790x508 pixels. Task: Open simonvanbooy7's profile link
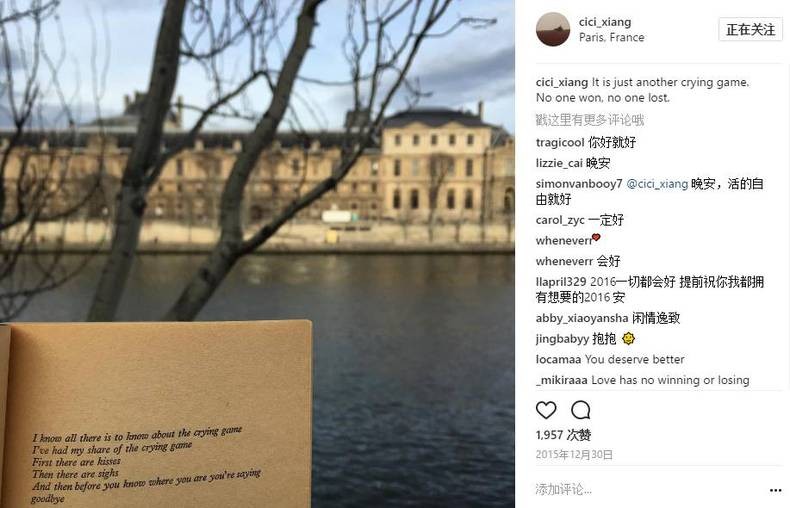tap(579, 184)
